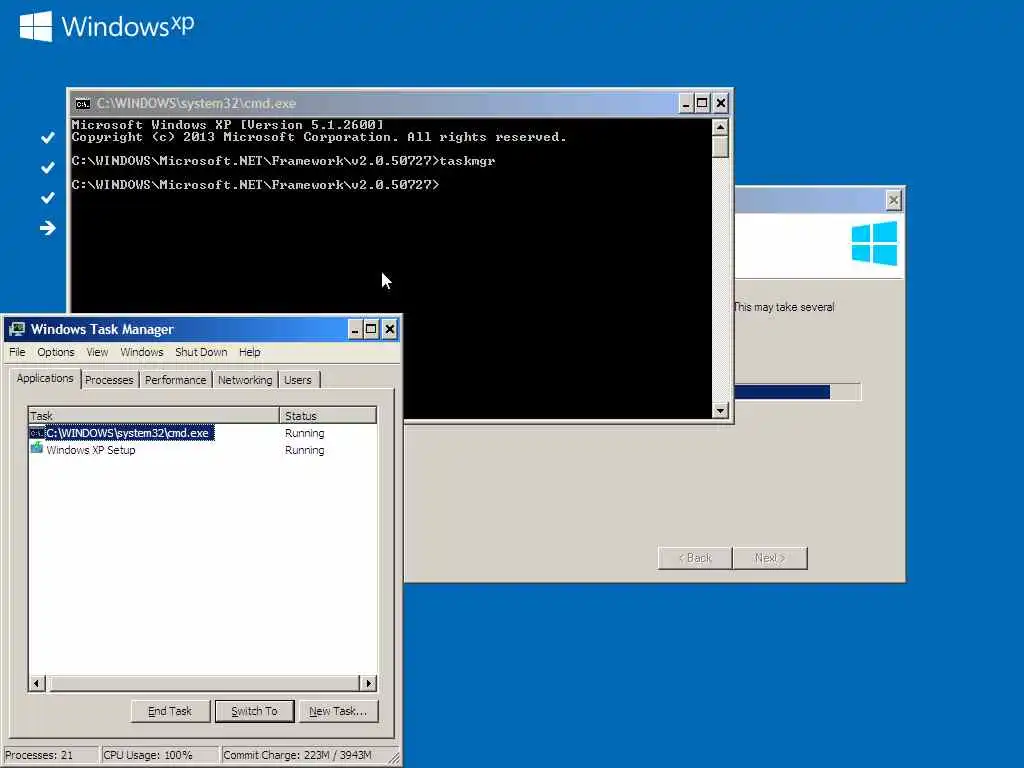This screenshot has height=768, width=1024.
Task: Click the Task Manager title bar icon
Action: [x=17, y=329]
